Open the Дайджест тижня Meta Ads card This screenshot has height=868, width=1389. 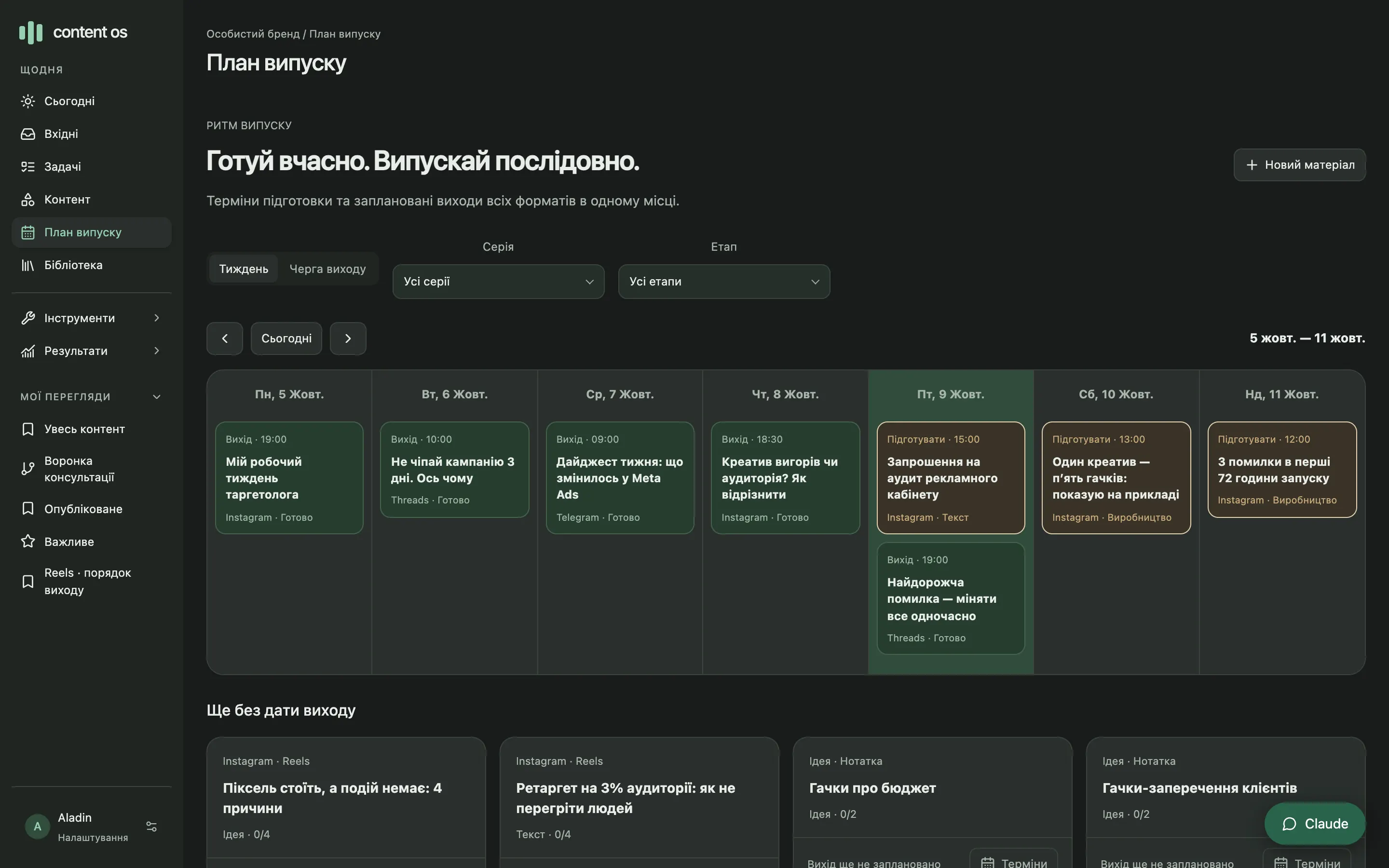[620, 477]
